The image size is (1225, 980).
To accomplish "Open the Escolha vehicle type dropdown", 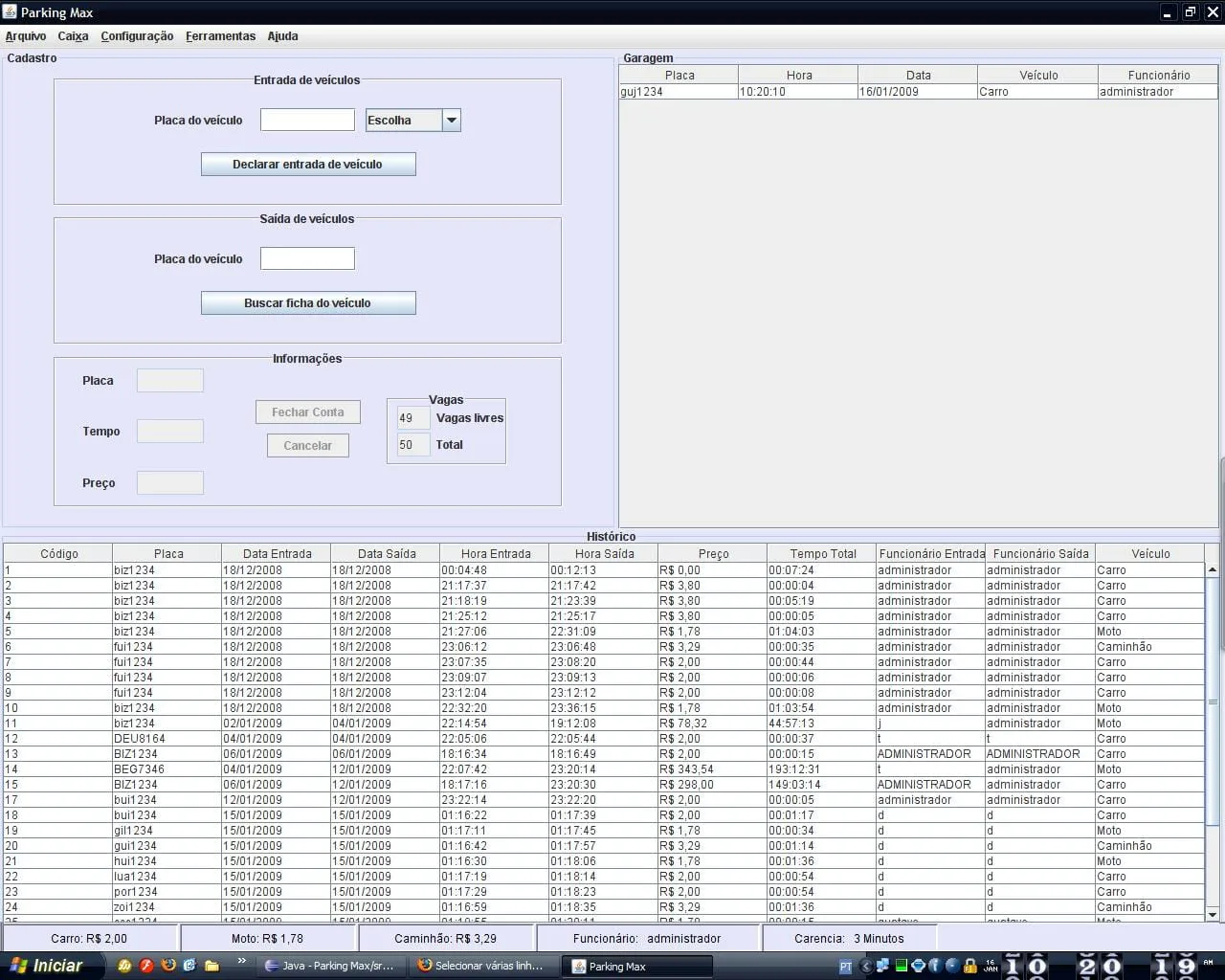I will pos(452,121).
